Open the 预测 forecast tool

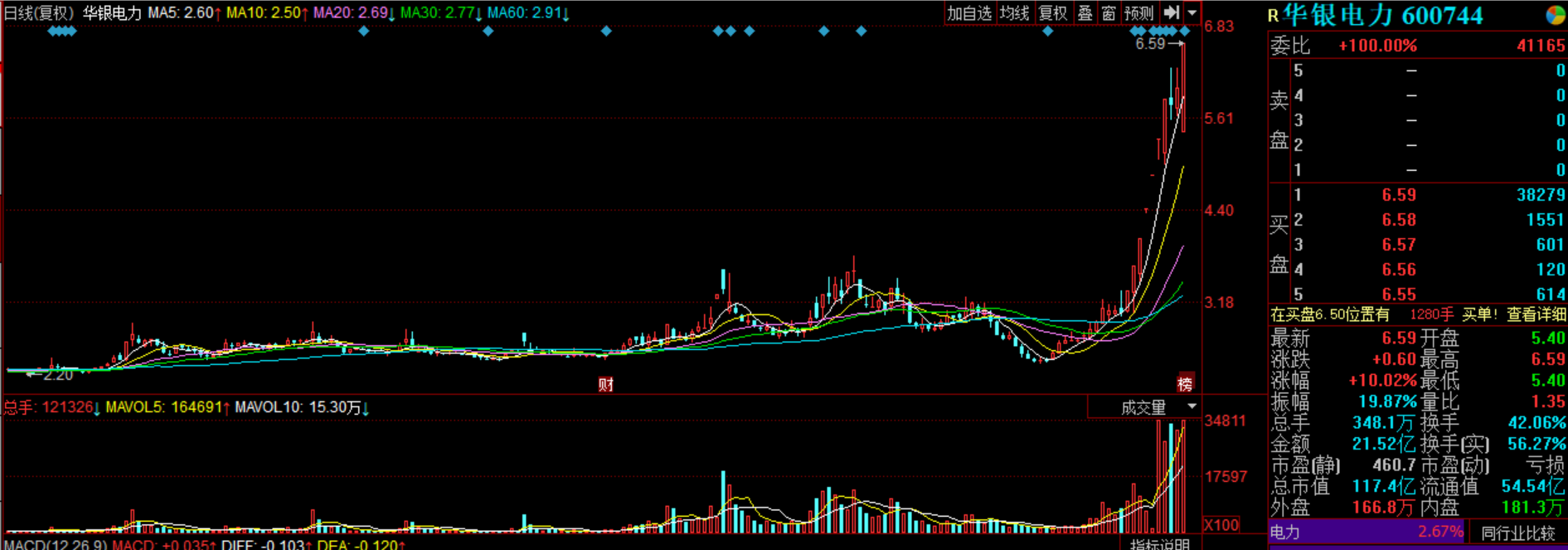point(1138,12)
